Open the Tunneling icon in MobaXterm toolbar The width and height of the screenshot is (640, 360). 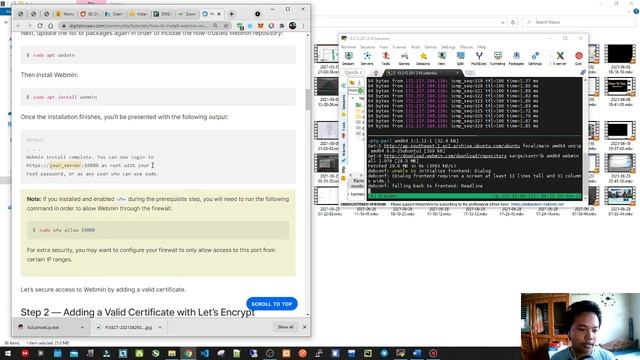pos(498,58)
